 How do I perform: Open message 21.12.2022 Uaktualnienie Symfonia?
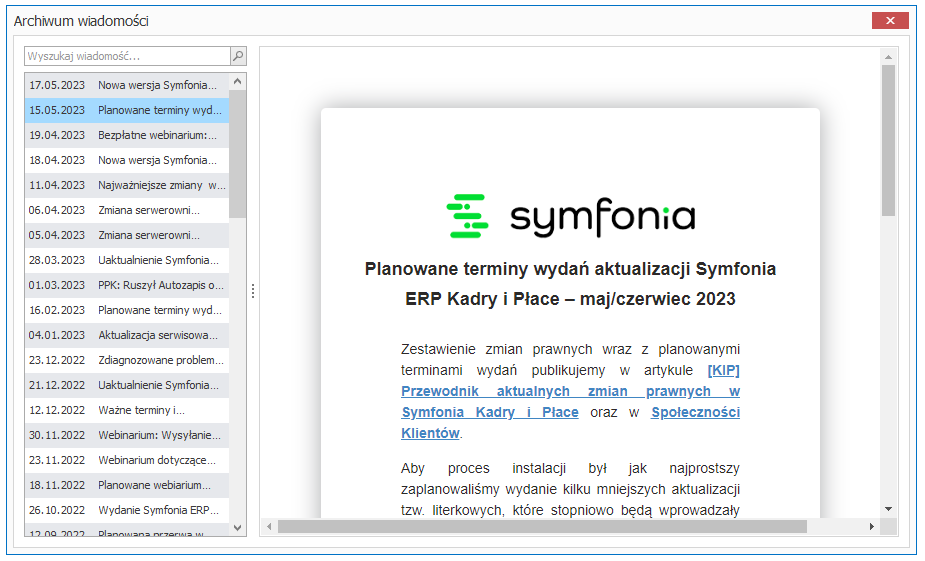coord(127,385)
